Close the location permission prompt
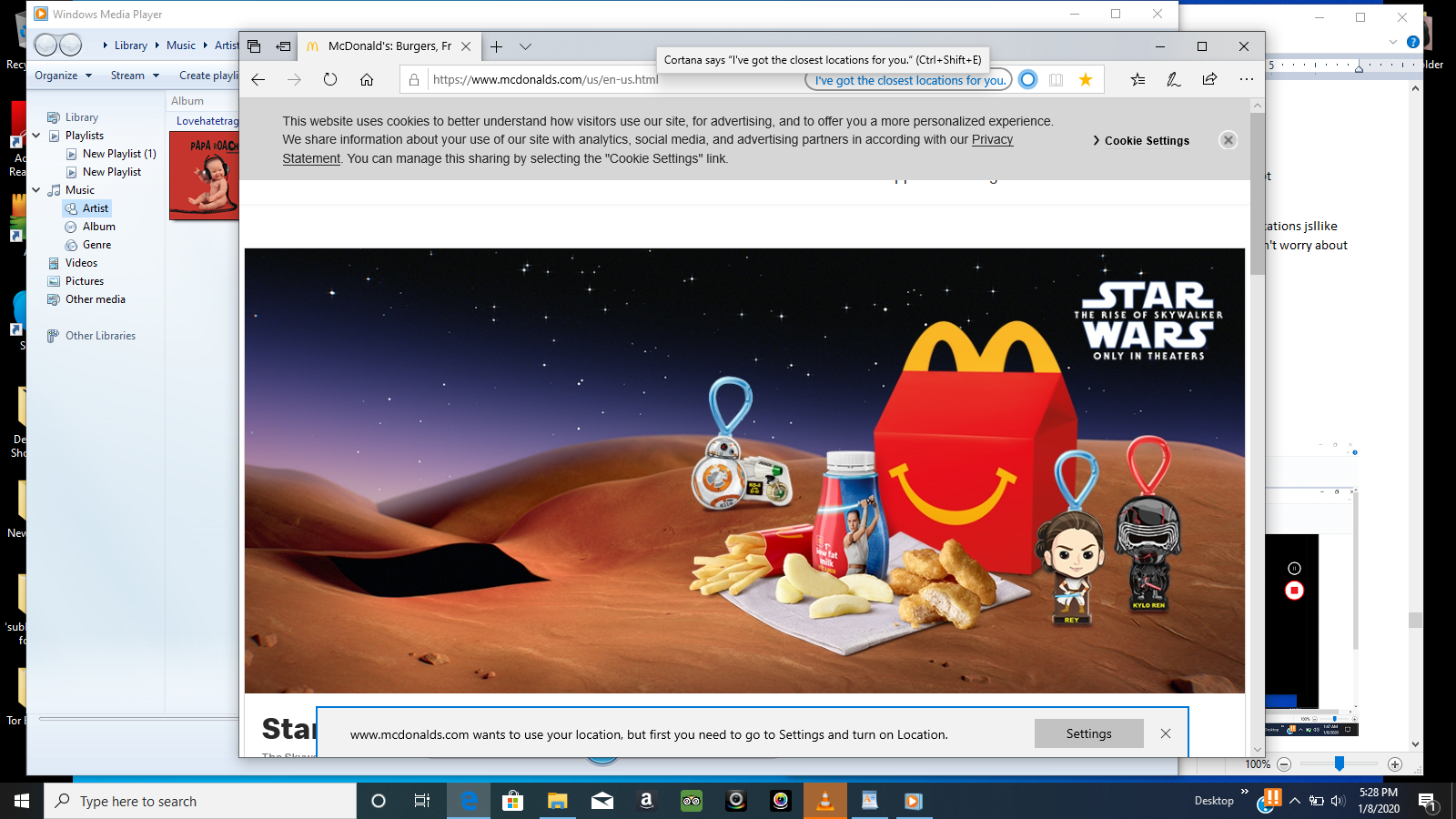The image size is (1456, 819). click(1166, 733)
